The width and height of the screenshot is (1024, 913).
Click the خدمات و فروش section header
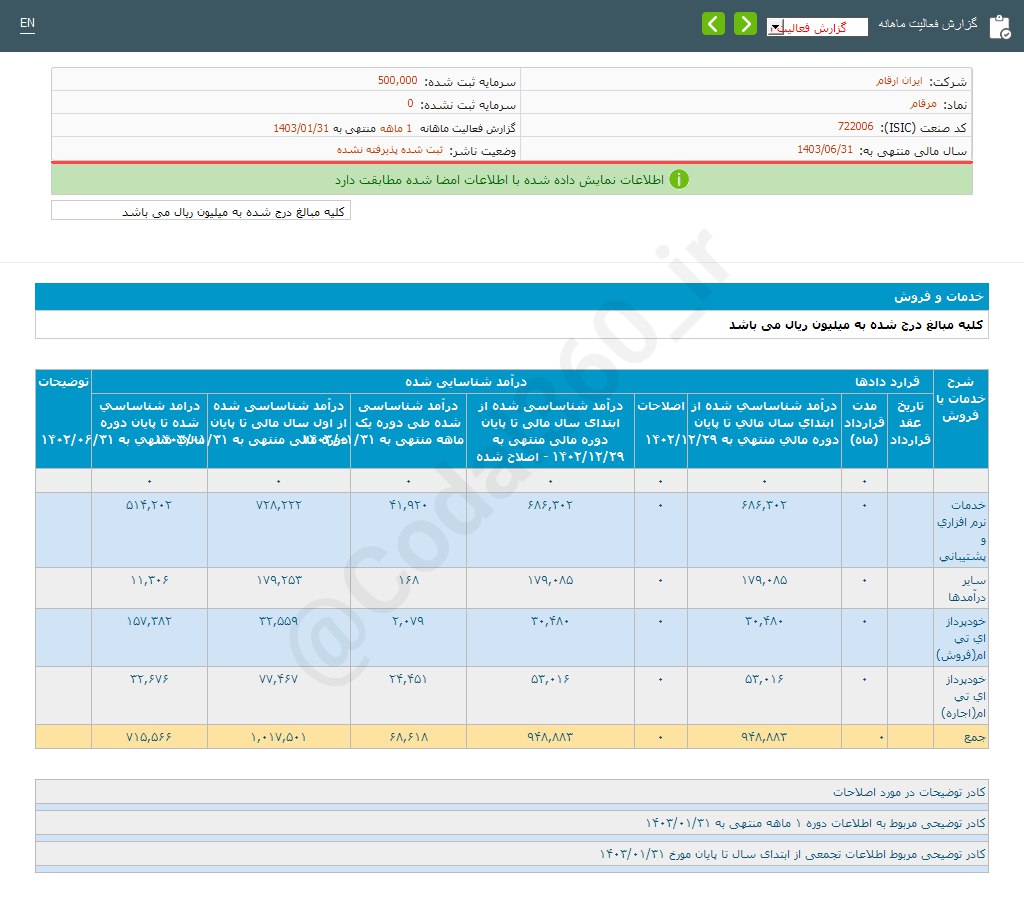[939, 297]
